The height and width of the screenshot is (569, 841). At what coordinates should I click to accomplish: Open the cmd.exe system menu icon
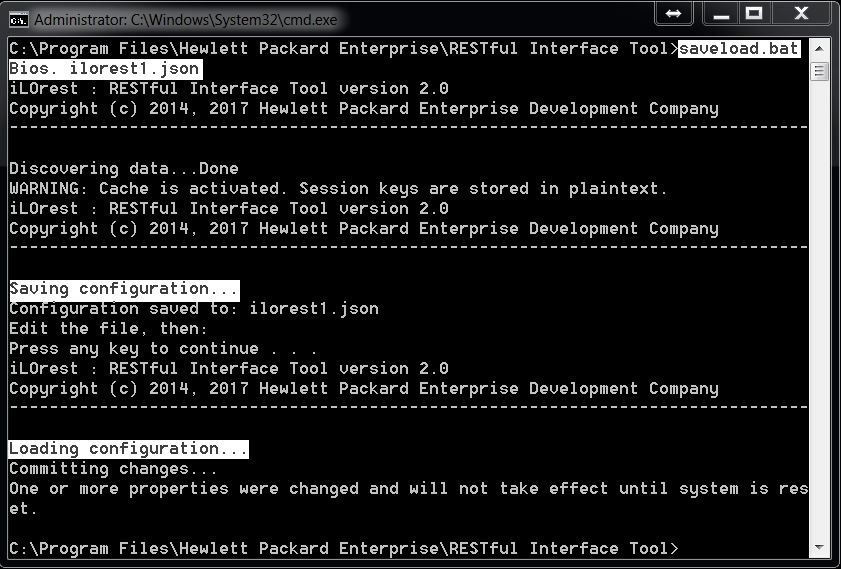tap(19, 20)
